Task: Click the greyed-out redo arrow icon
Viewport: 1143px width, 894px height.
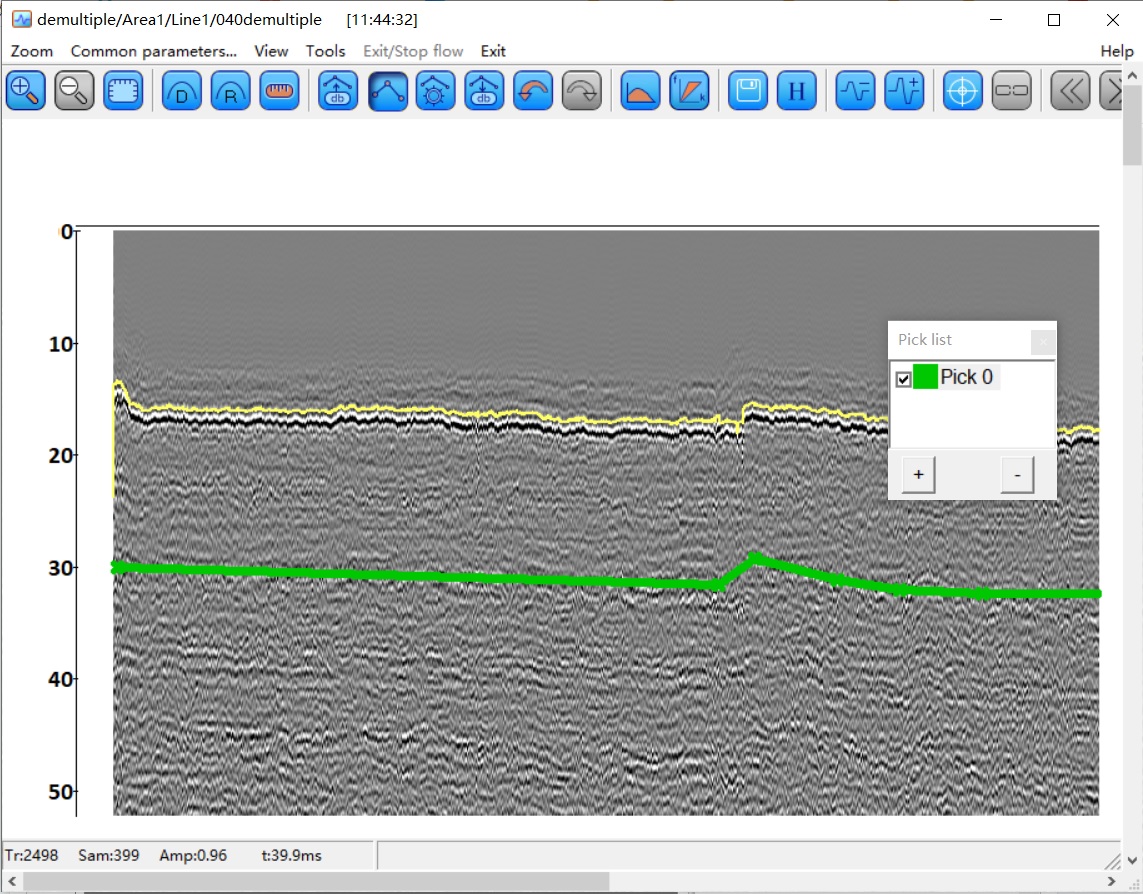Action: 582,91
